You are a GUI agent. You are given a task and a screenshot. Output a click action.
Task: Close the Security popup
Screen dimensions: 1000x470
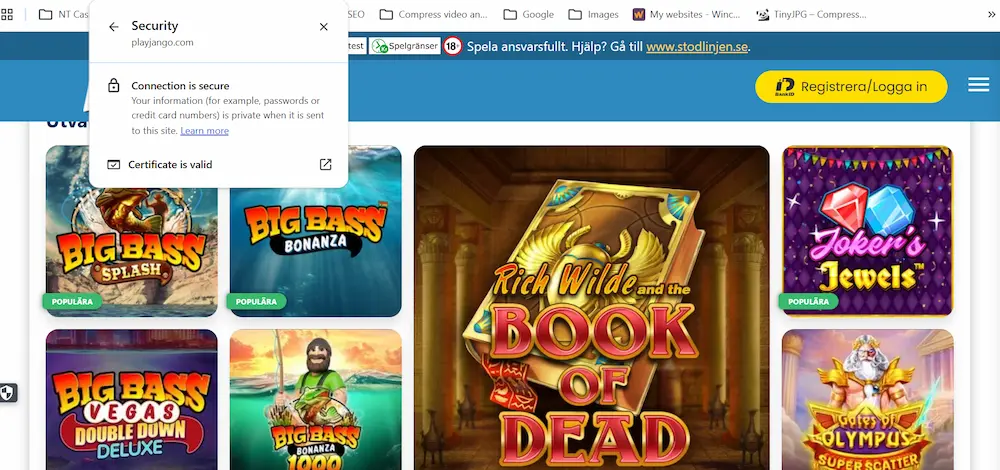coord(323,27)
